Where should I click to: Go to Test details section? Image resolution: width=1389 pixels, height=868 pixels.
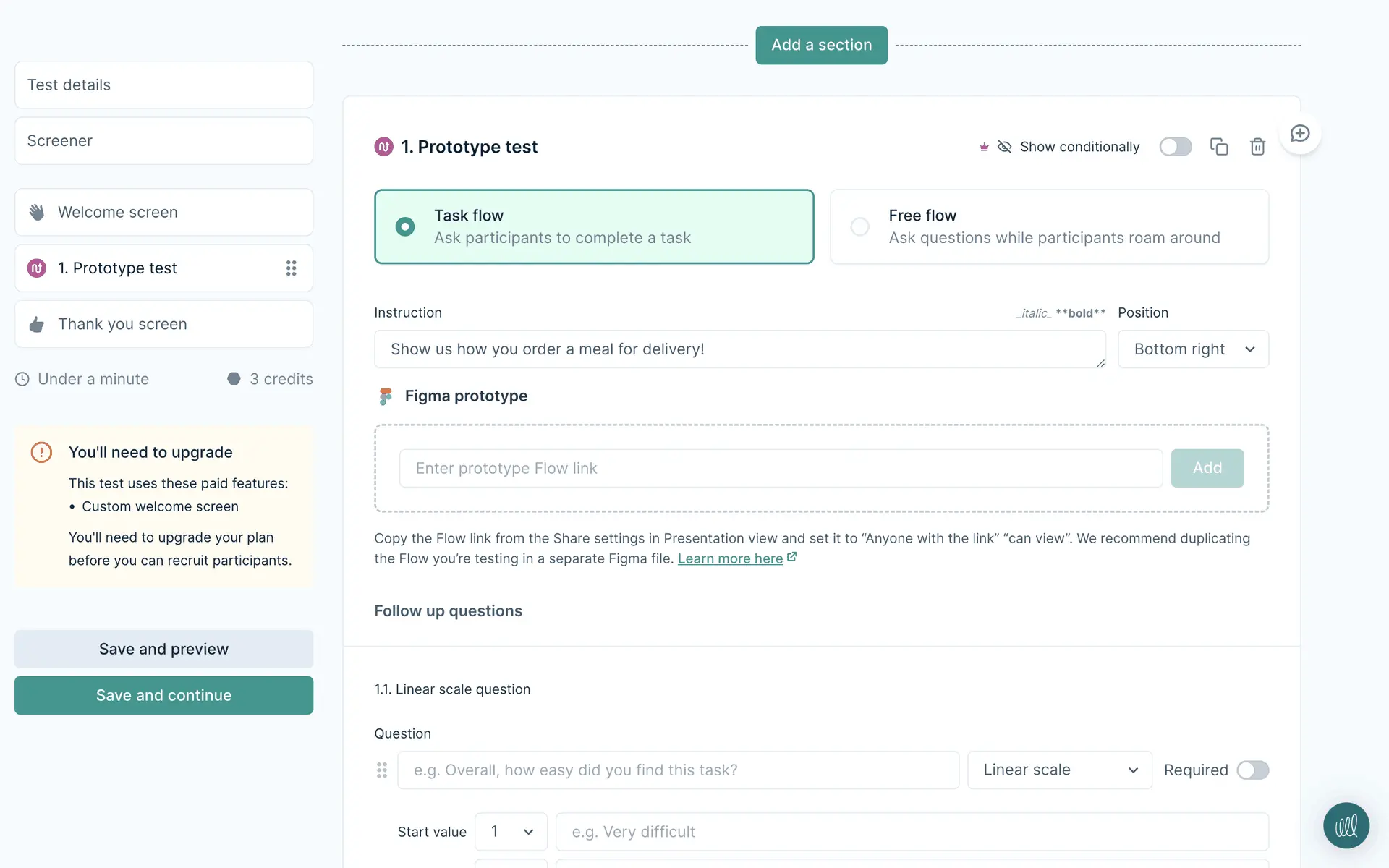[x=163, y=85]
